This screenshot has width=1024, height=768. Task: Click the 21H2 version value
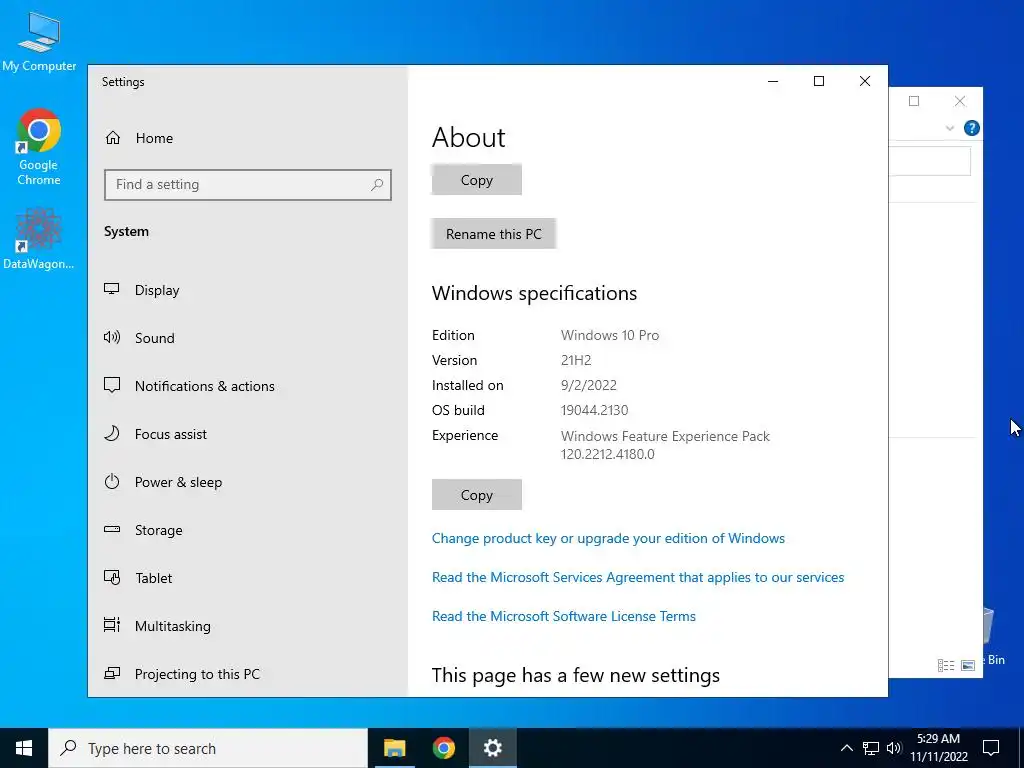576,360
